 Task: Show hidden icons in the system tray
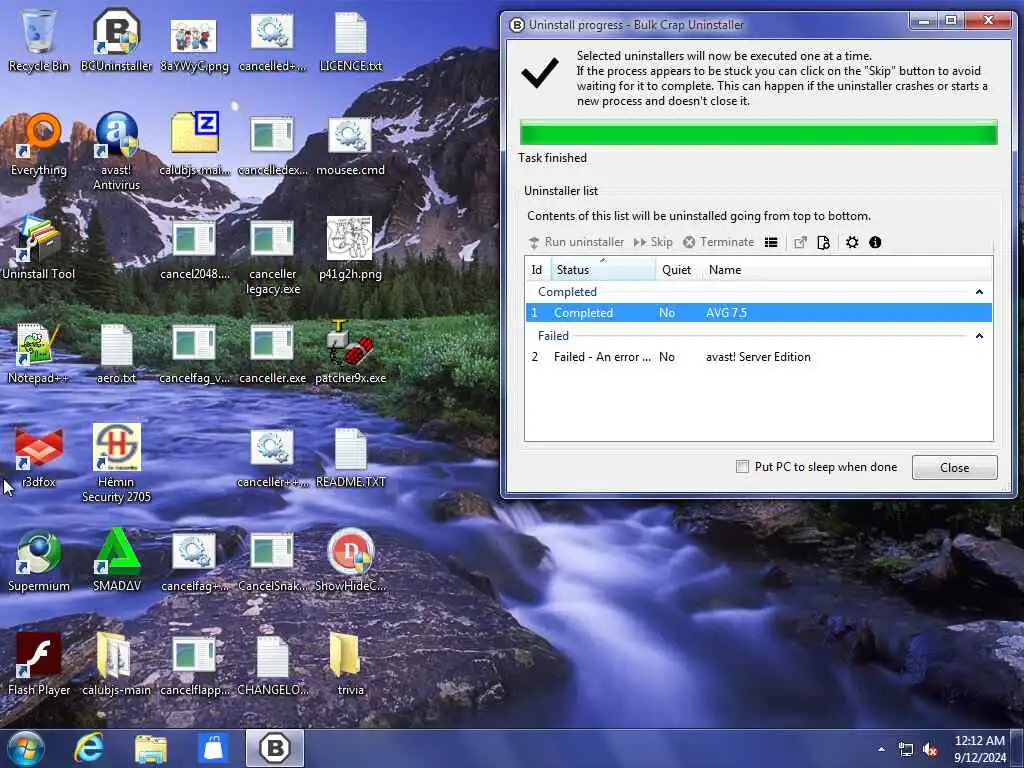pyautogui.click(x=882, y=749)
